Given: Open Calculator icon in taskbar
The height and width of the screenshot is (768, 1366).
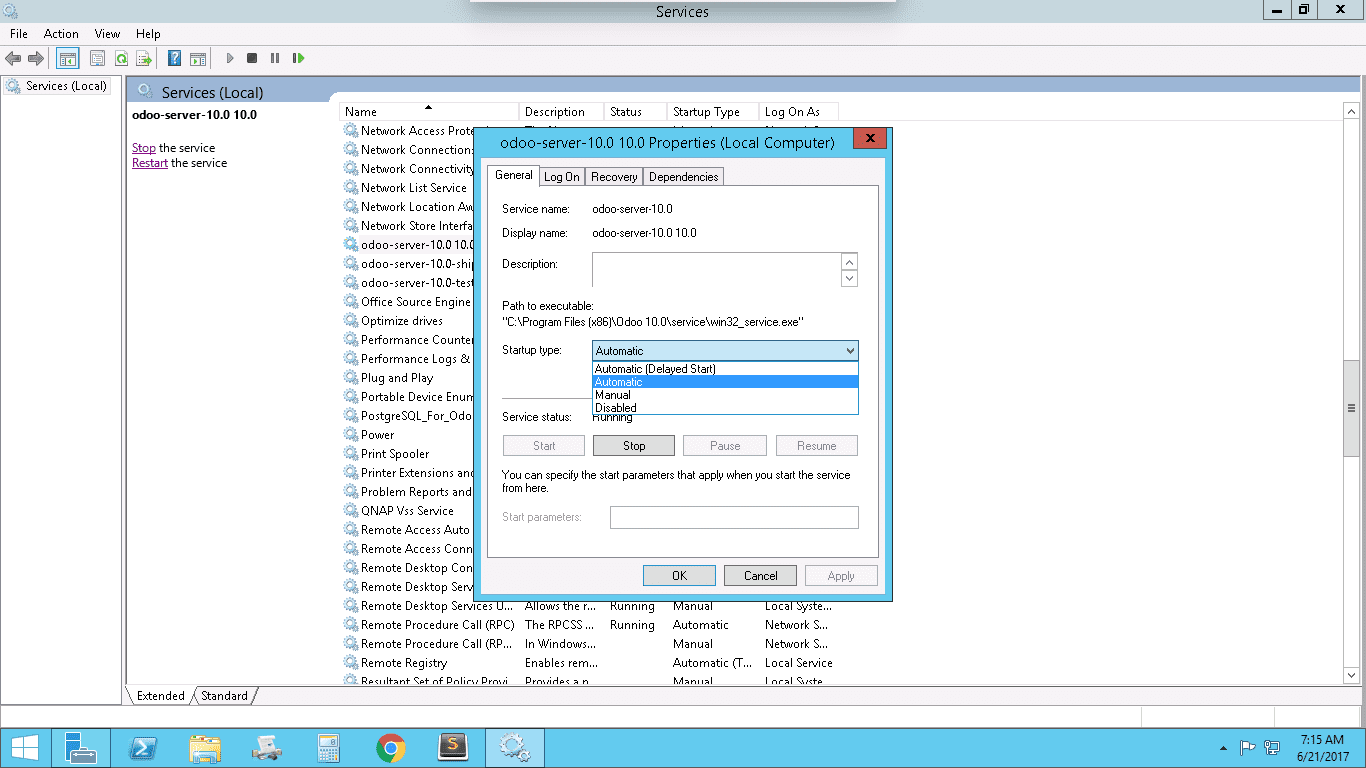Looking at the screenshot, I should tap(329, 748).
